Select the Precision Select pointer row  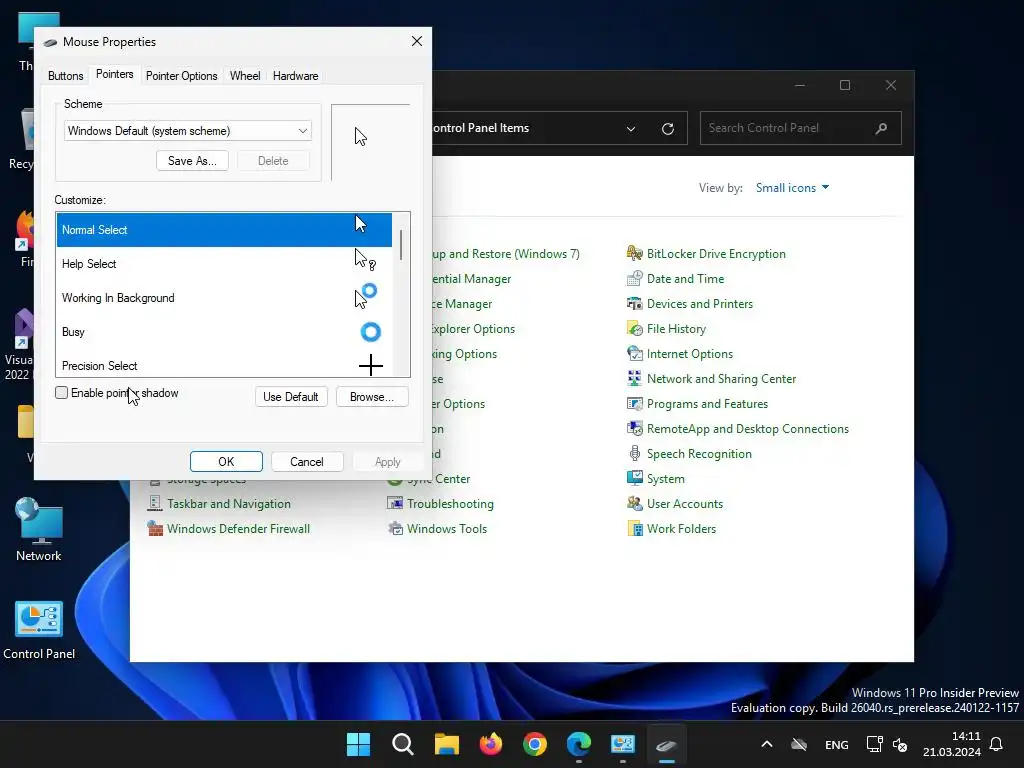click(224, 364)
